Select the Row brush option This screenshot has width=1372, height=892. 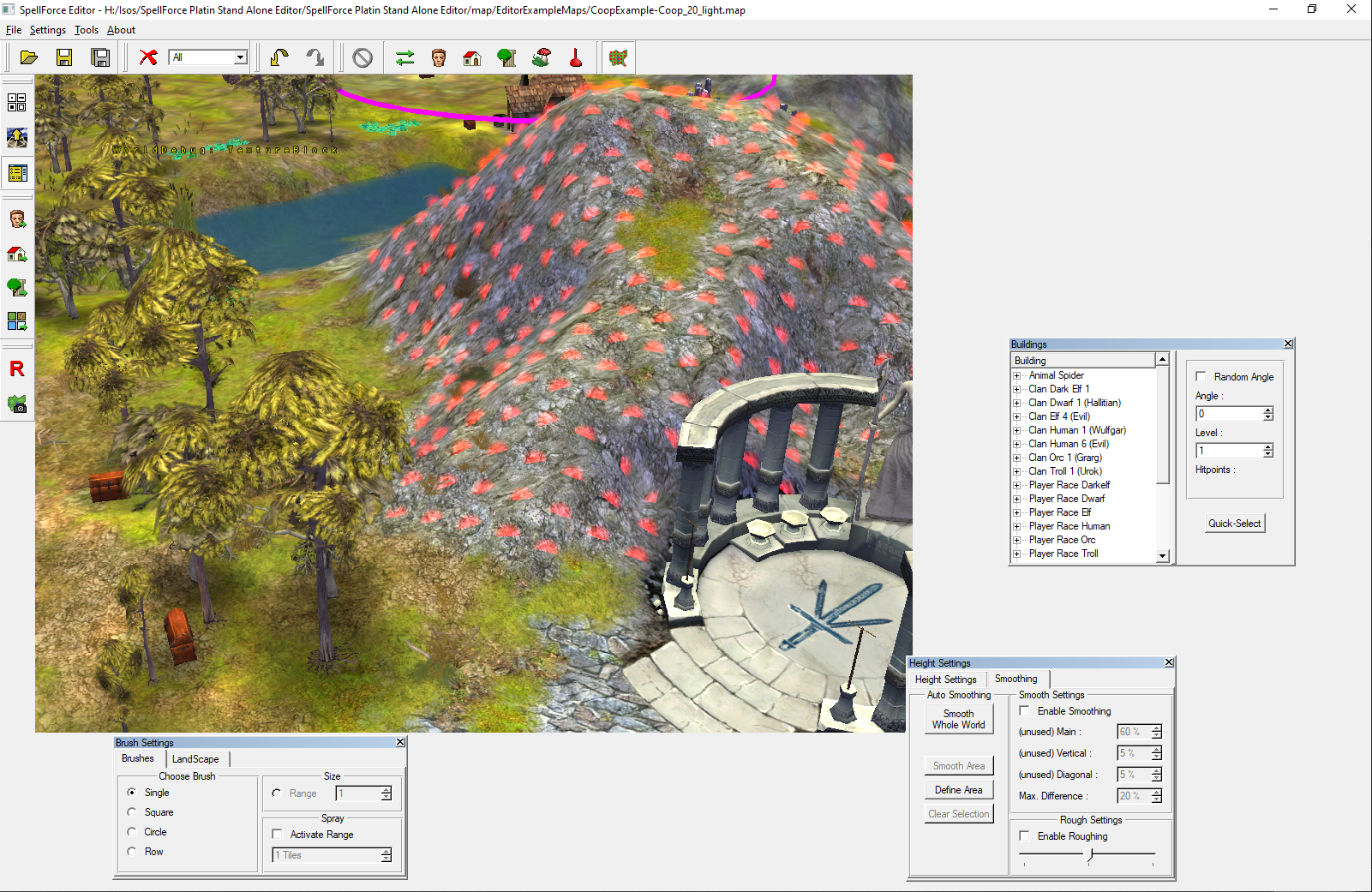tap(131, 852)
